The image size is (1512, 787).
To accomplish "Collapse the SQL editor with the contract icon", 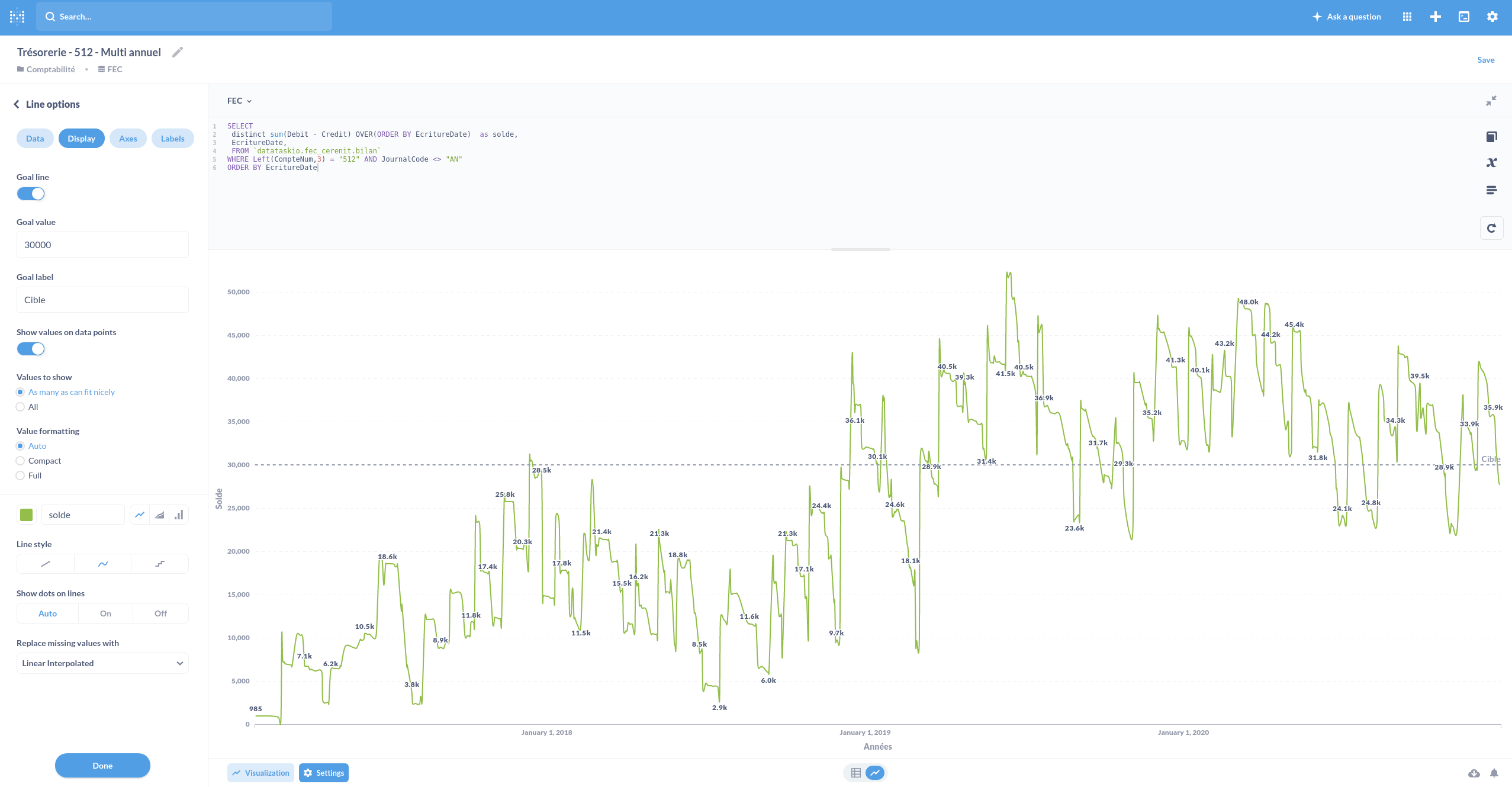I will click(x=1491, y=101).
